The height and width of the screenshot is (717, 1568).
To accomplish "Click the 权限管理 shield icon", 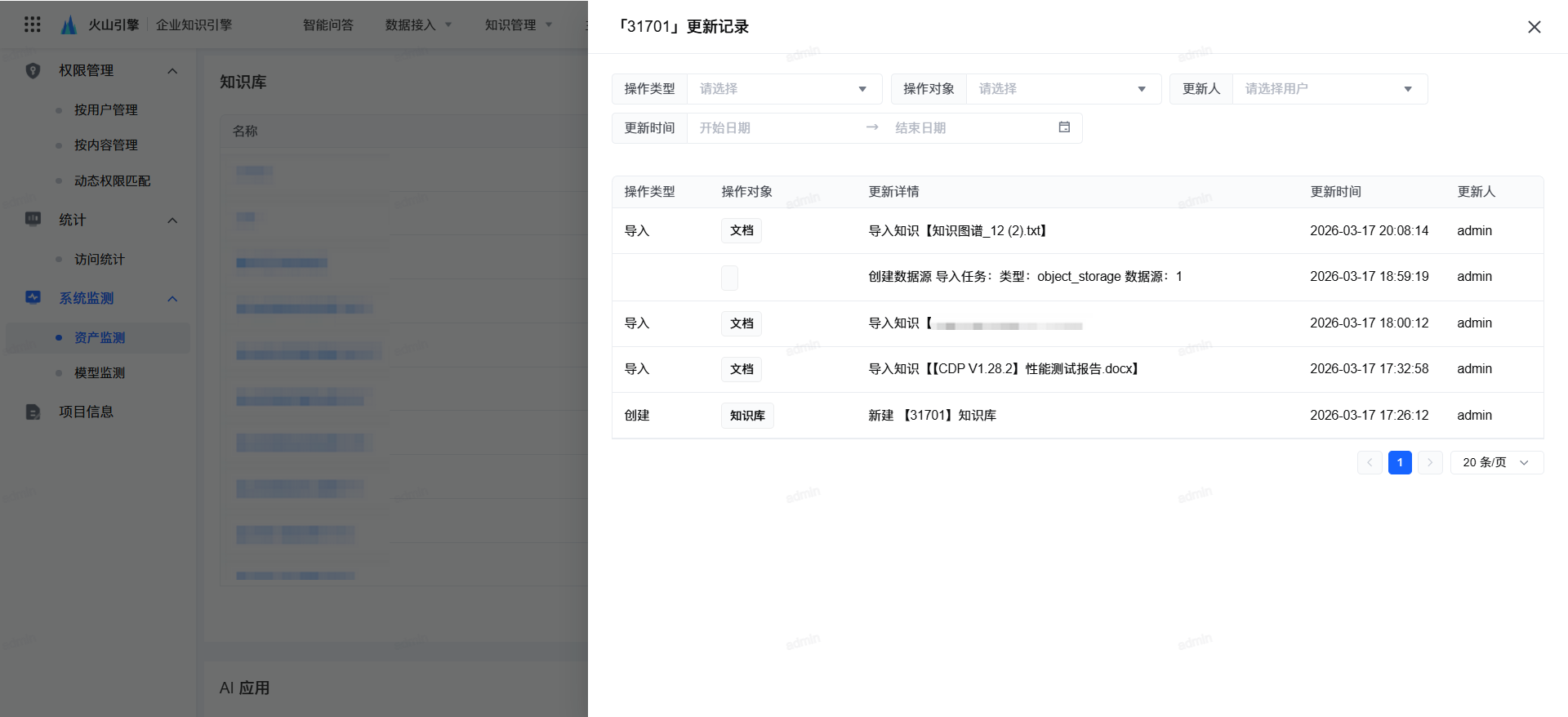I will (x=33, y=71).
